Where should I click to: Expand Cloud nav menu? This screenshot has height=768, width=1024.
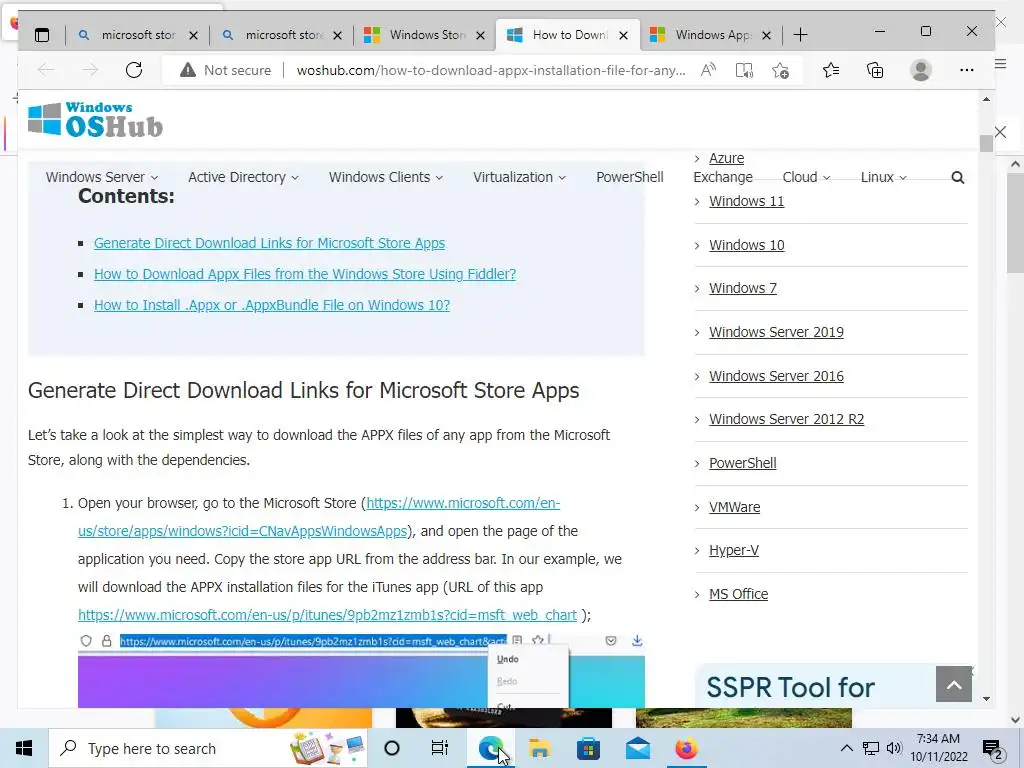point(807,178)
